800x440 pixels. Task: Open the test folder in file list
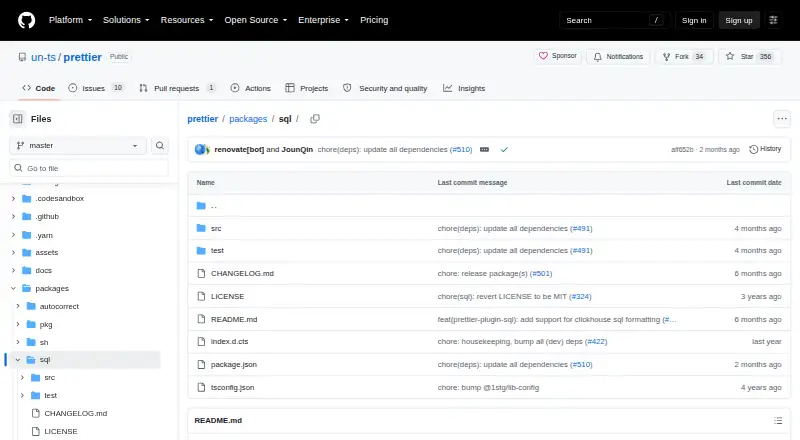(217, 251)
